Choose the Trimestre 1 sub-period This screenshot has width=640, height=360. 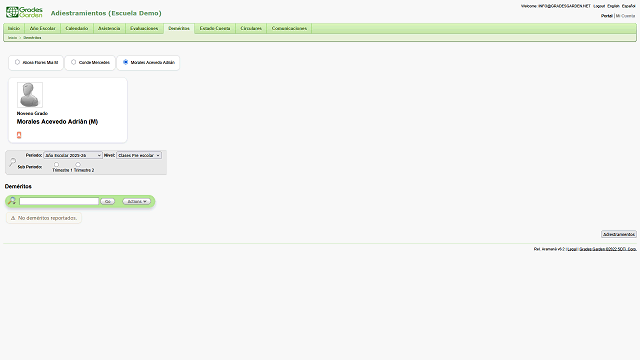pos(56,164)
